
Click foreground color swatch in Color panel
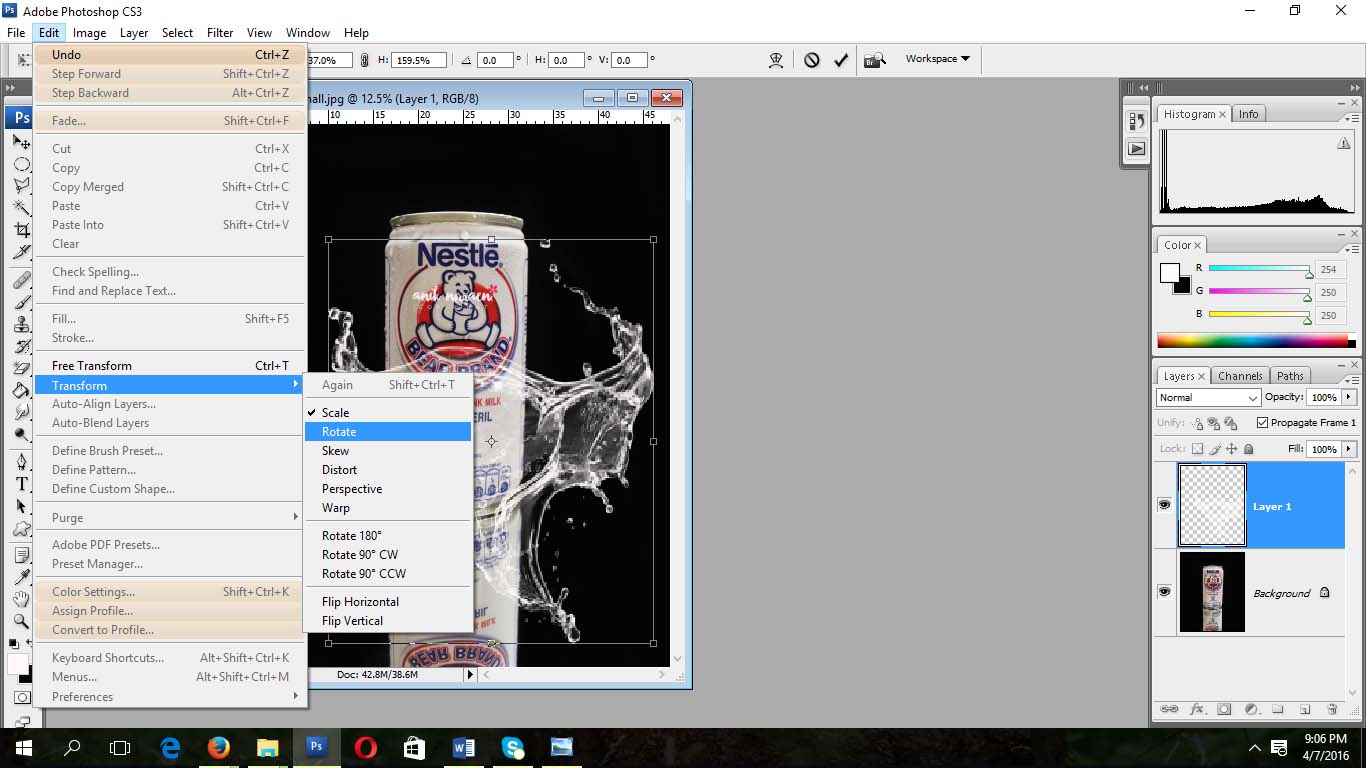[x=1170, y=273]
